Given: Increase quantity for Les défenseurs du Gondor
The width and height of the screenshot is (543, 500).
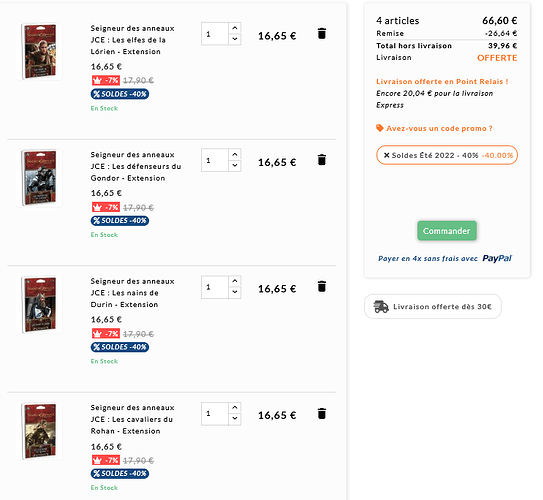Looking at the screenshot, I should [235, 154].
